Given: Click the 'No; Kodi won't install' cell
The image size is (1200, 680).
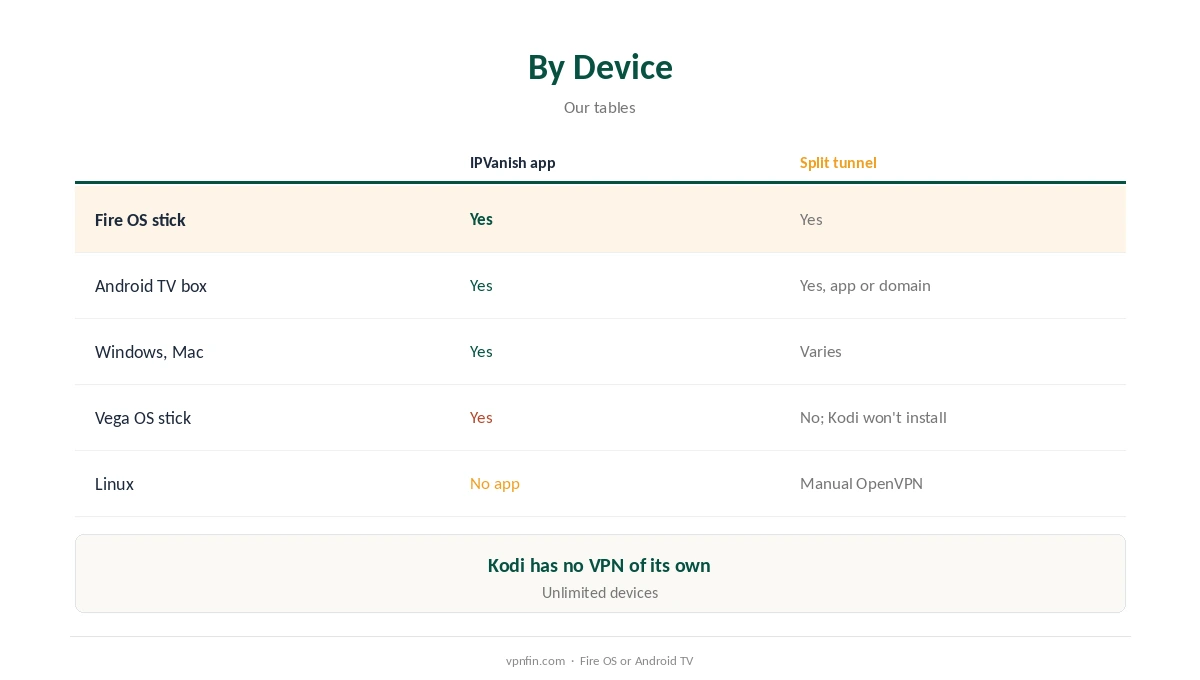Looking at the screenshot, I should click(873, 417).
